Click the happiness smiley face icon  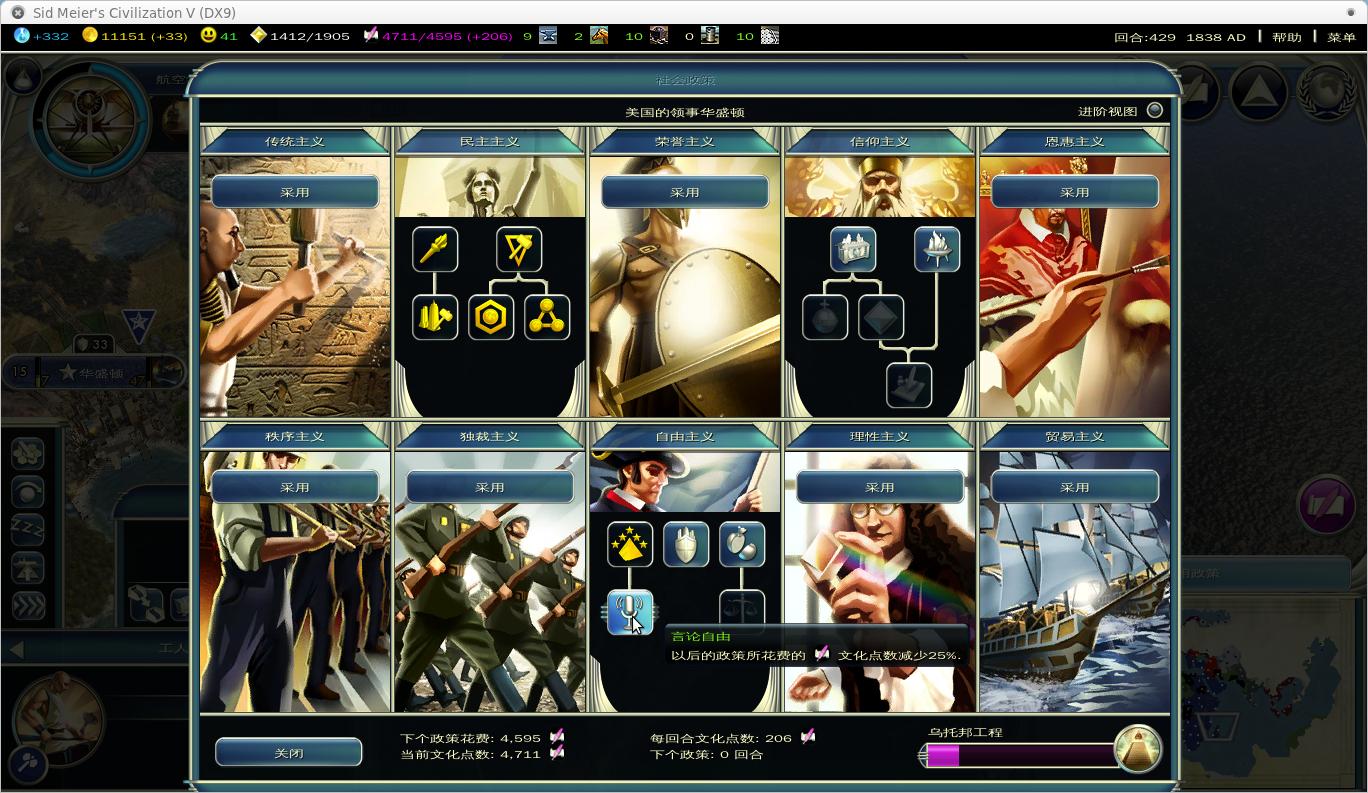(208, 36)
